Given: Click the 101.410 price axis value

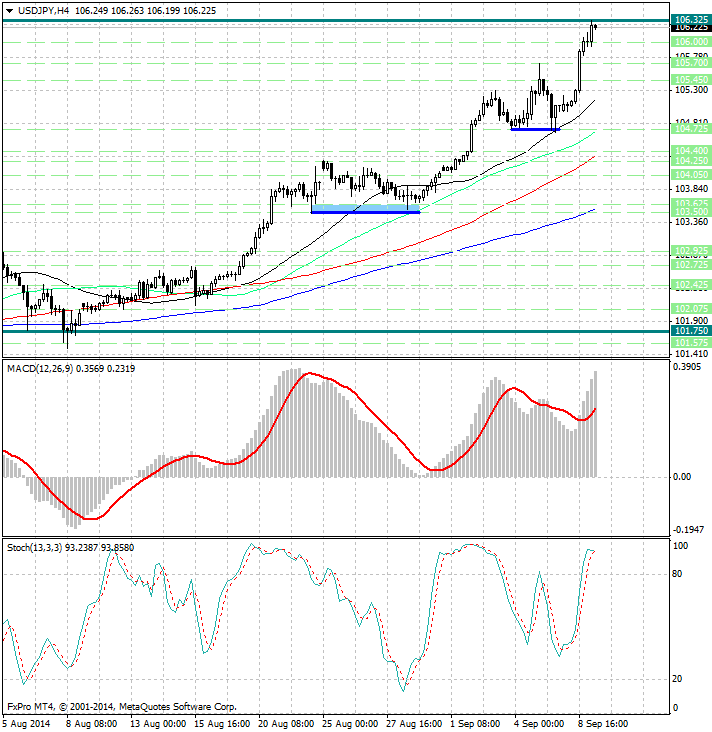Looking at the screenshot, I should tap(691, 353).
